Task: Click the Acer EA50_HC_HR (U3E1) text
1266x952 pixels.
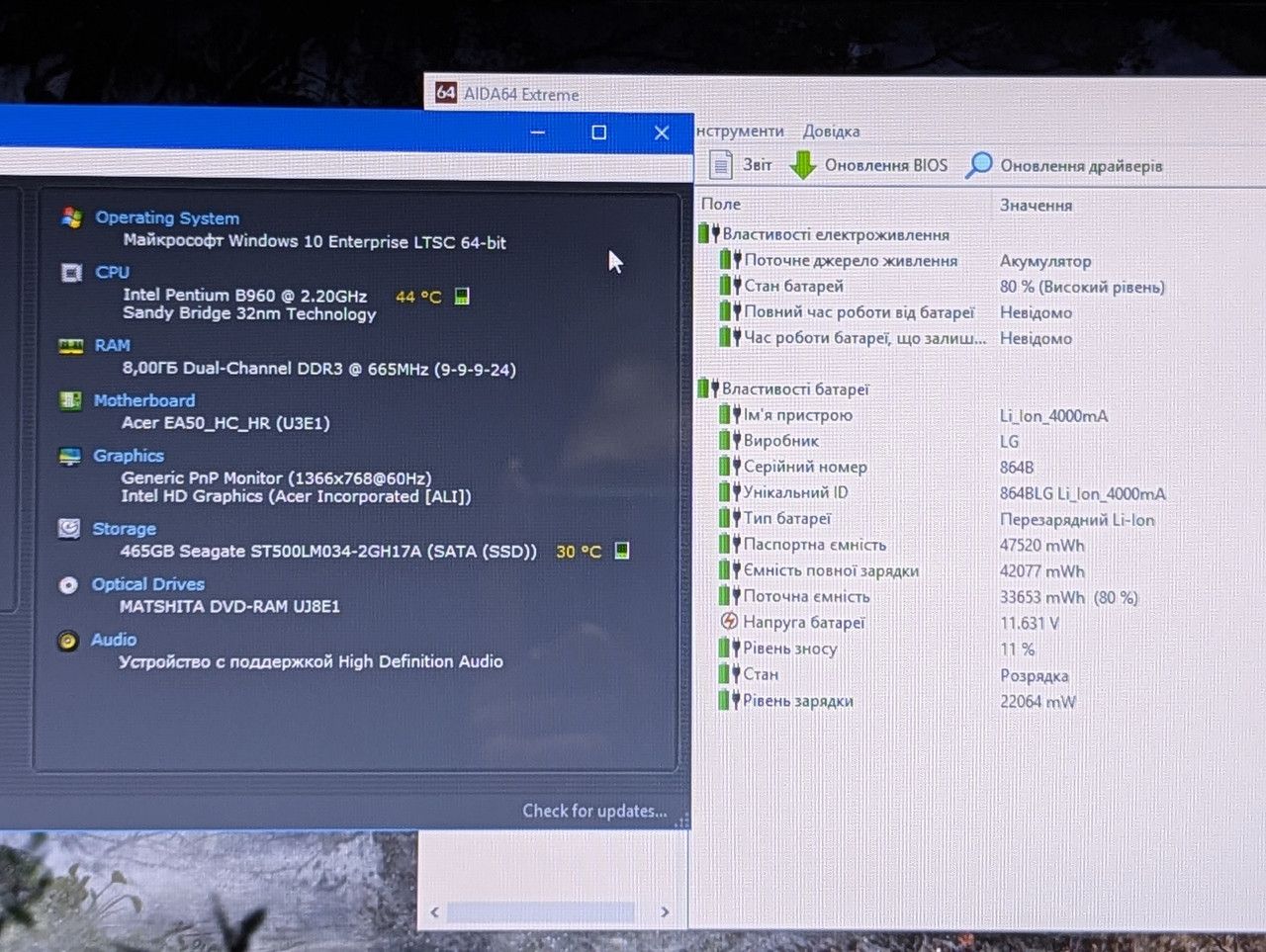Action: (226, 422)
